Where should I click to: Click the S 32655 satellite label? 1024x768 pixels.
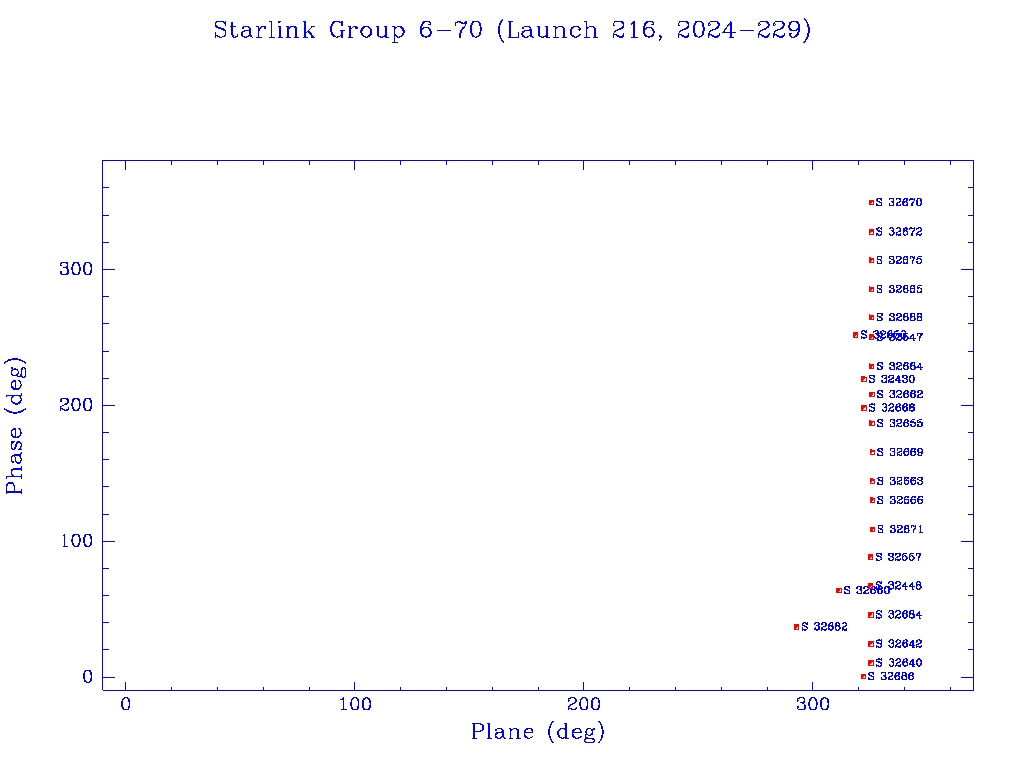tap(899, 424)
